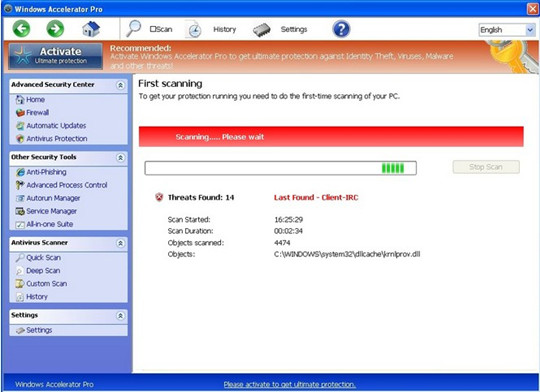Click the blue question mark help icon
Screen dimensions: 540x392
pos(341,29)
